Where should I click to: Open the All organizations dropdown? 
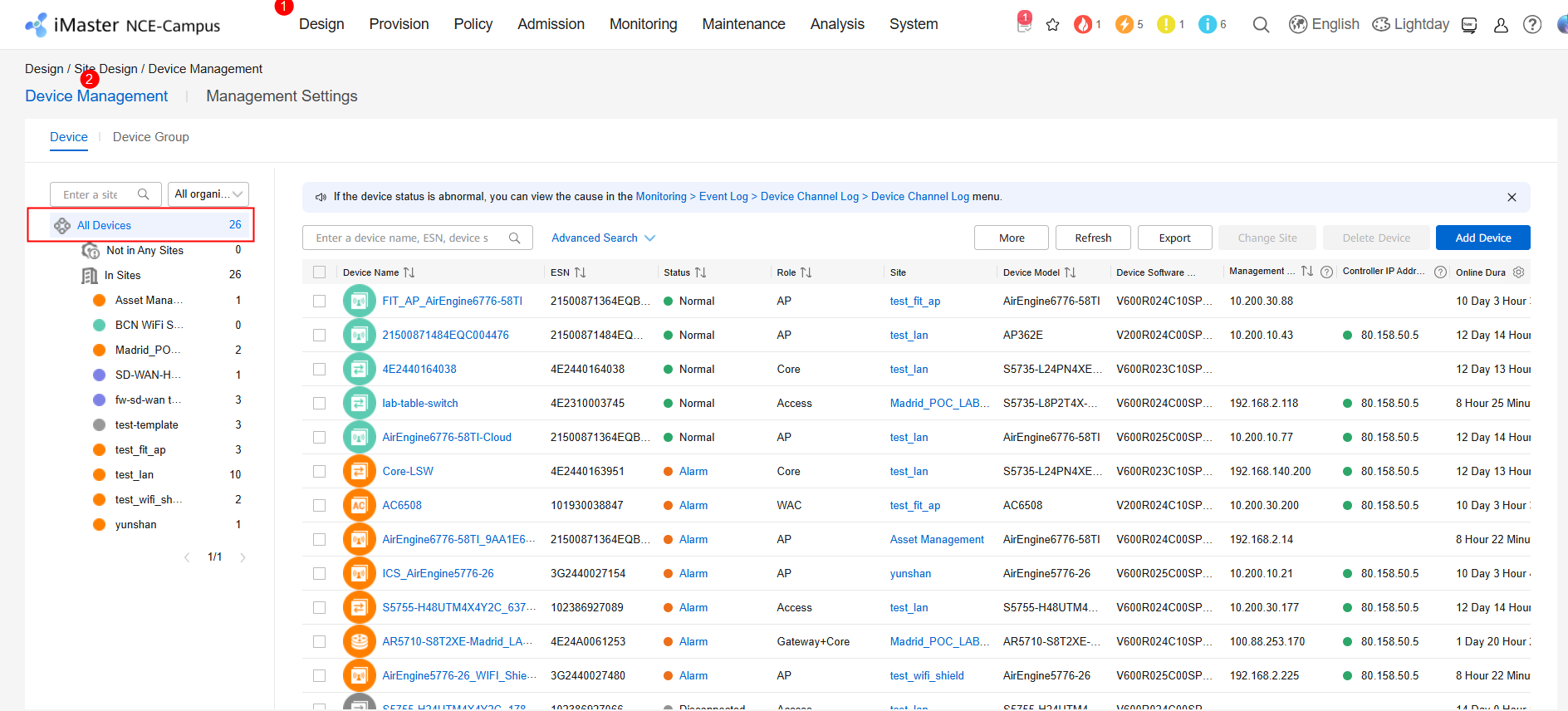click(x=208, y=194)
